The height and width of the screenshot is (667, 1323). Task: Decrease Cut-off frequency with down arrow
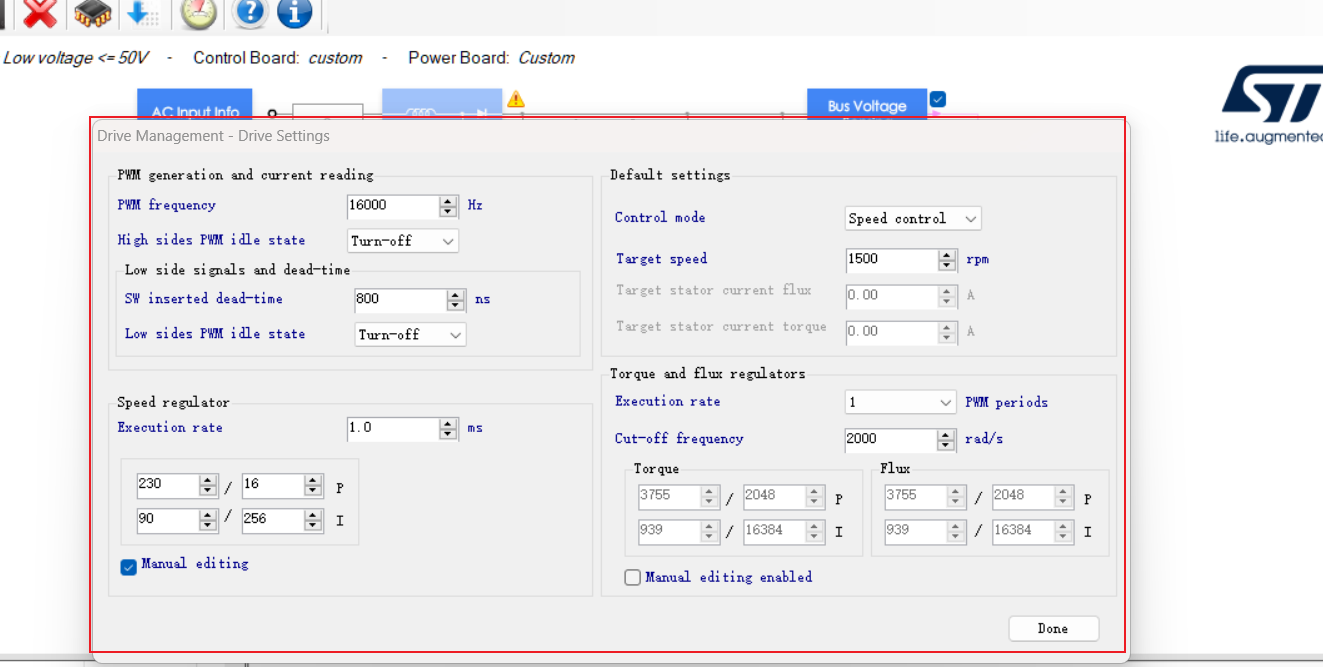[946, 445]
